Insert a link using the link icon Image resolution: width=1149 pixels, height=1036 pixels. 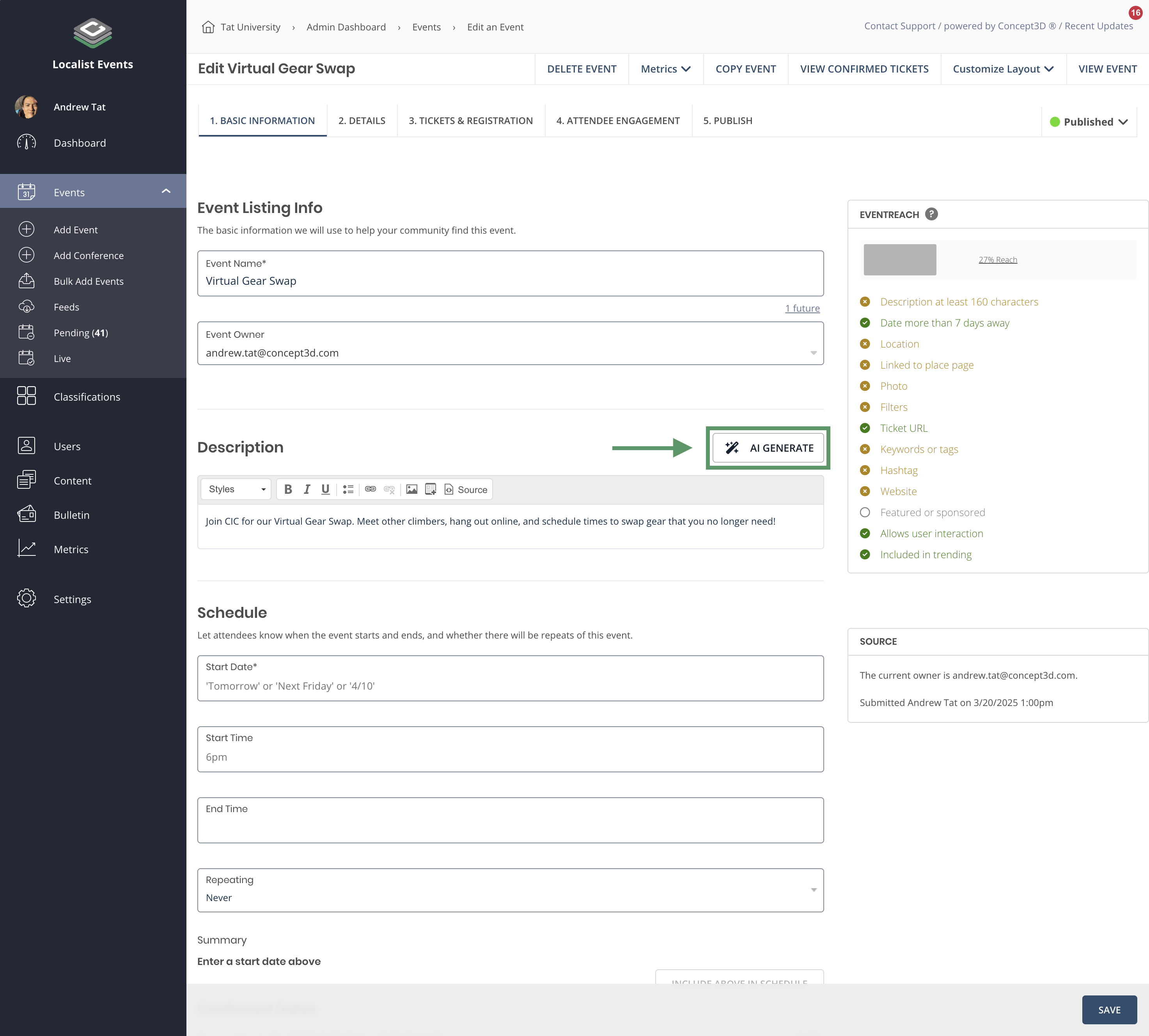(371, 490)
